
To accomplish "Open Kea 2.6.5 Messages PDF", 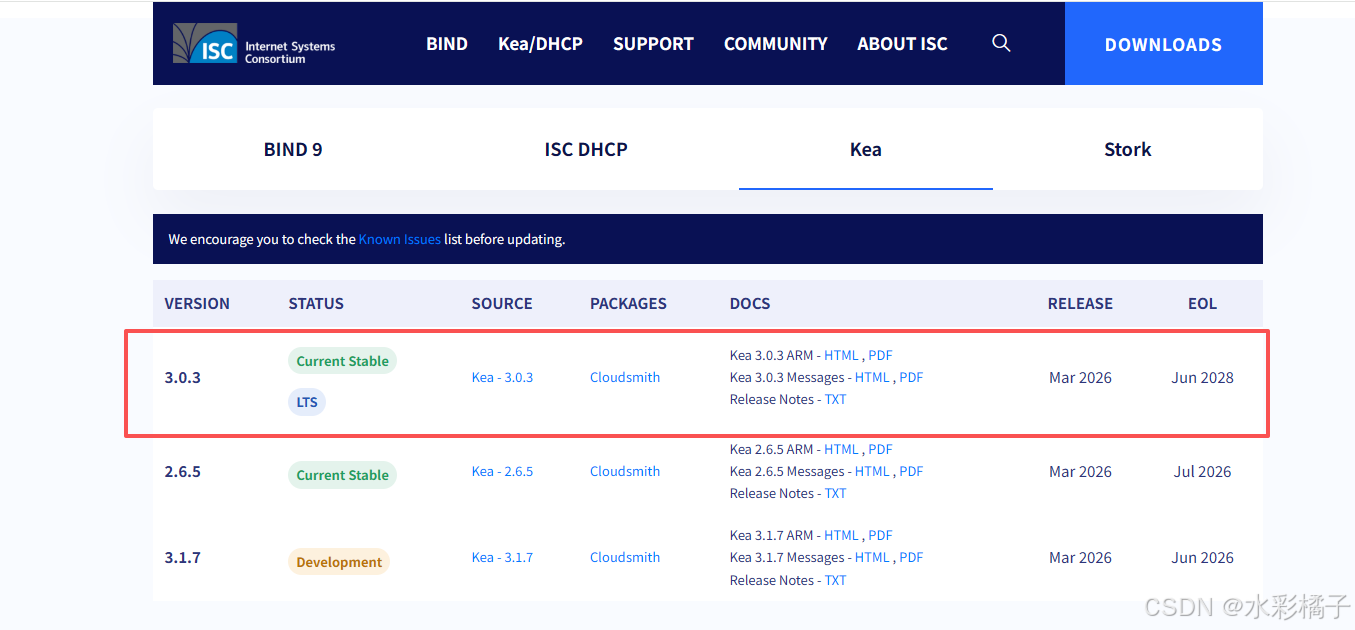I will coord(911,471).
